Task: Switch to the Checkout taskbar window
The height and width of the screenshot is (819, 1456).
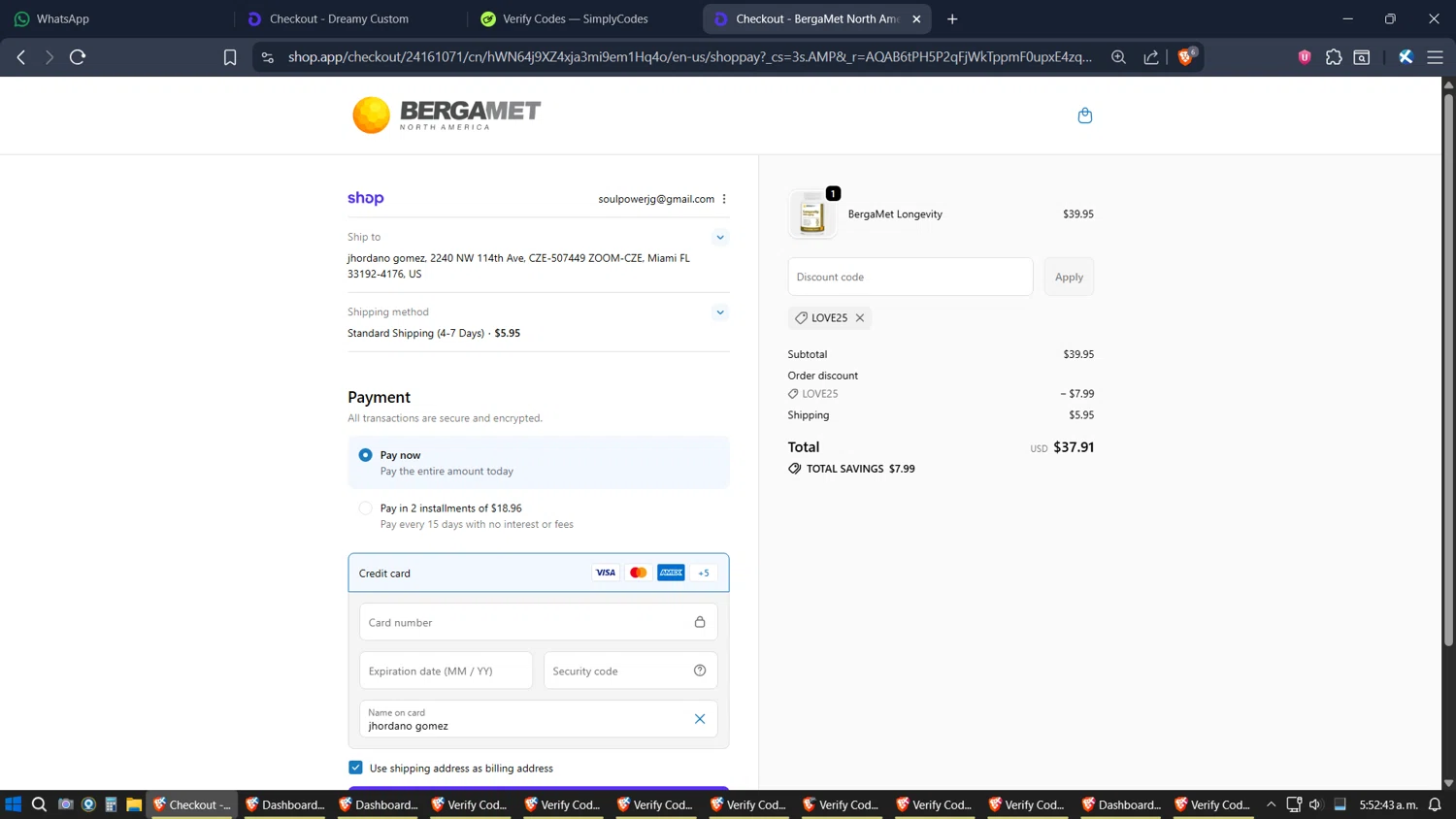Action: click(192, 804)
